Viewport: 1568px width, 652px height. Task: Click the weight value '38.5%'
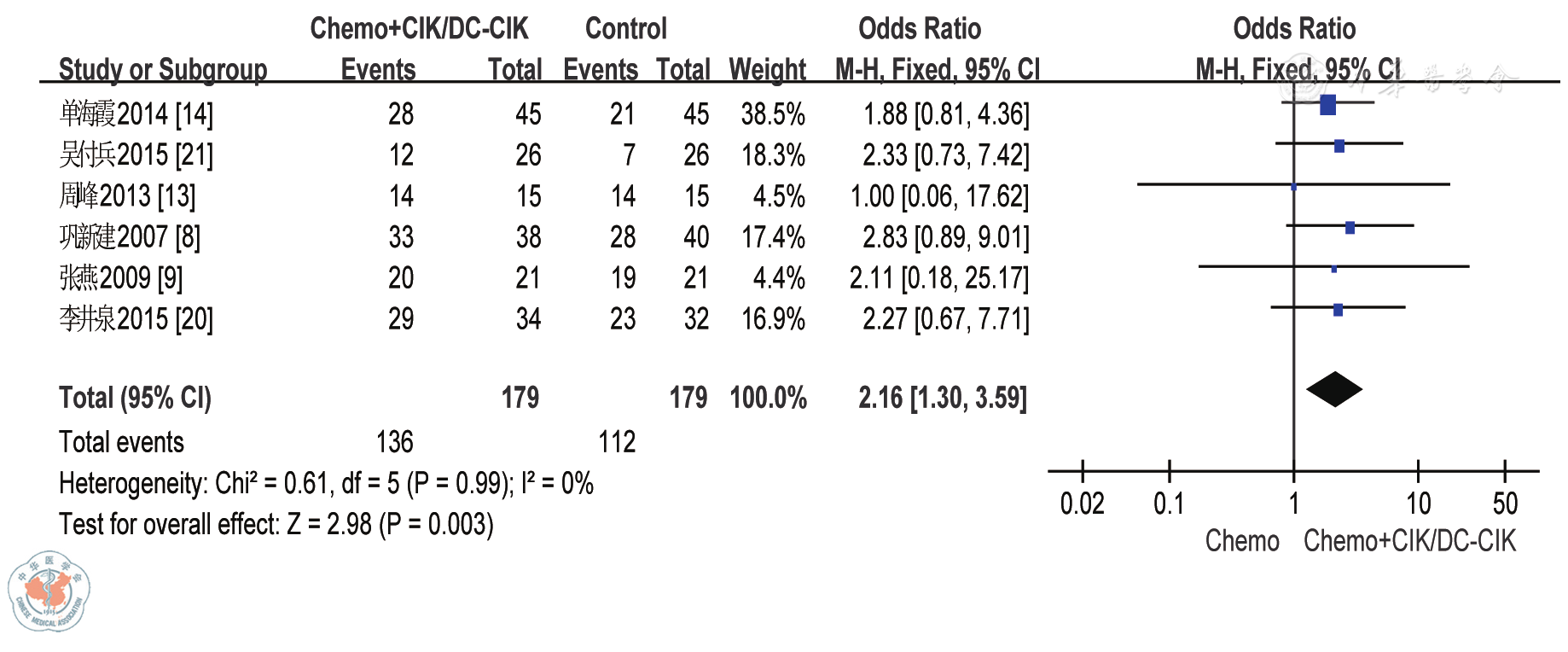[773, 114]
